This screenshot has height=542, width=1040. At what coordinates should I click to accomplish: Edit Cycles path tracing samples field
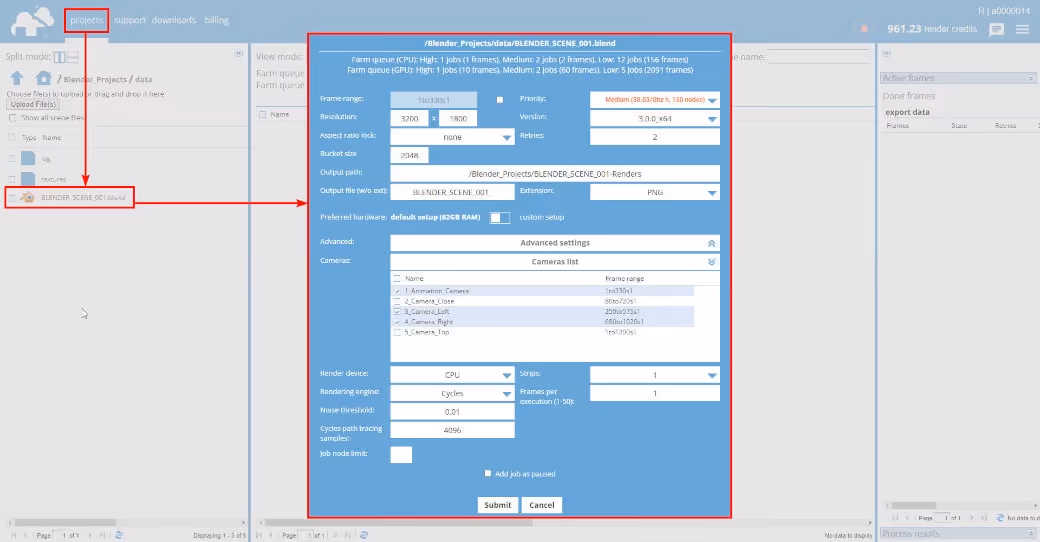pos(452,430)
